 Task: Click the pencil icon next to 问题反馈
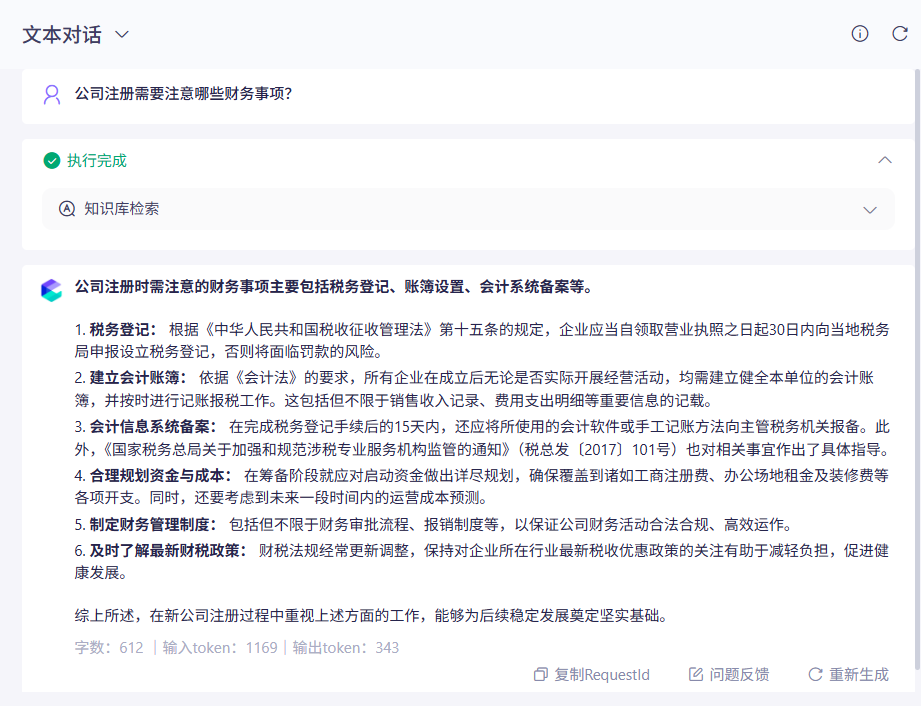695,675
